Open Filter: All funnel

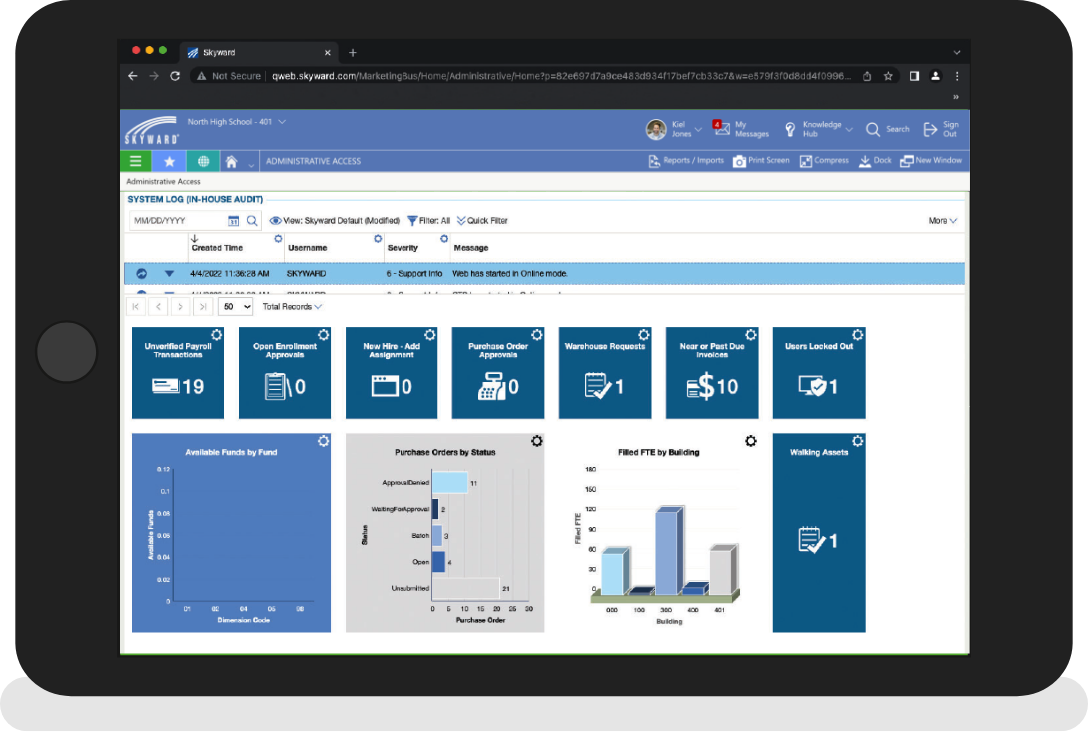pos(428,221)
